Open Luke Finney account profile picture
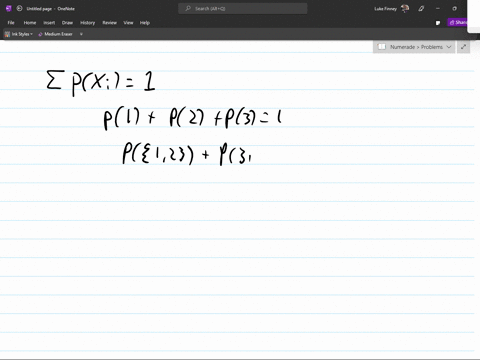The height and width of the screenshot is (360, 480). (x=405, y=9)
